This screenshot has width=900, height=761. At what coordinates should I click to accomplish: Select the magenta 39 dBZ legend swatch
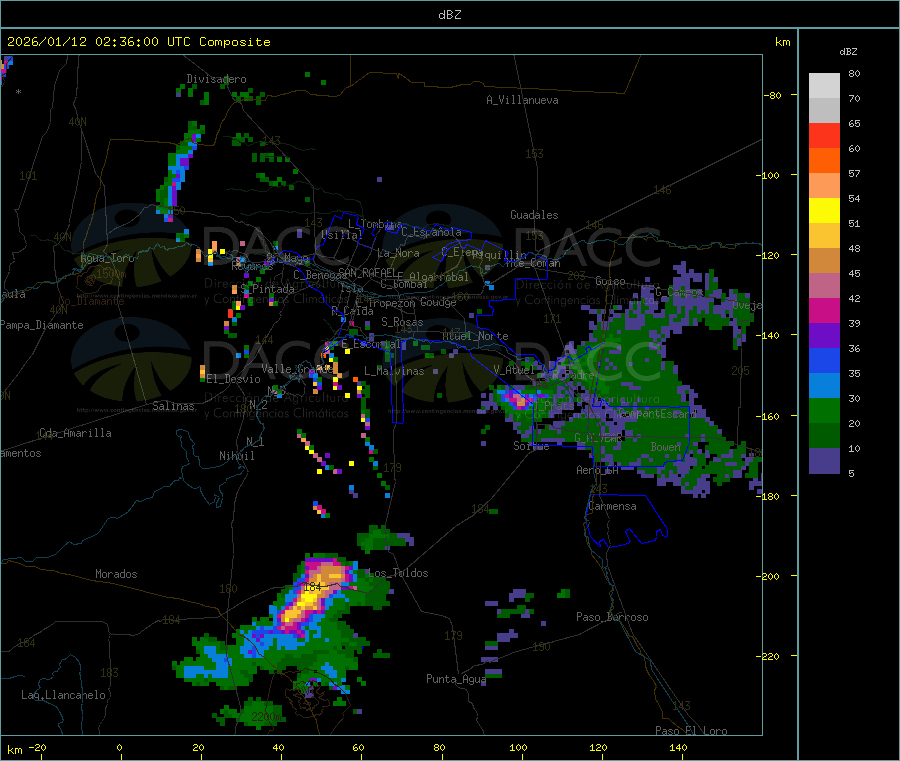click(824, 310)
